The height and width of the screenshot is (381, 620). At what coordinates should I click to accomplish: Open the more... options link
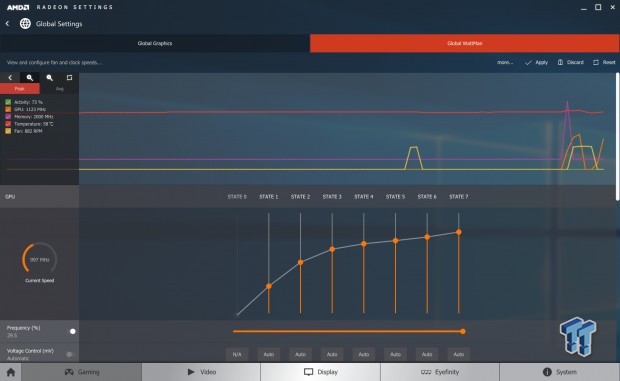pyautogui.click(x=505, y=62)
